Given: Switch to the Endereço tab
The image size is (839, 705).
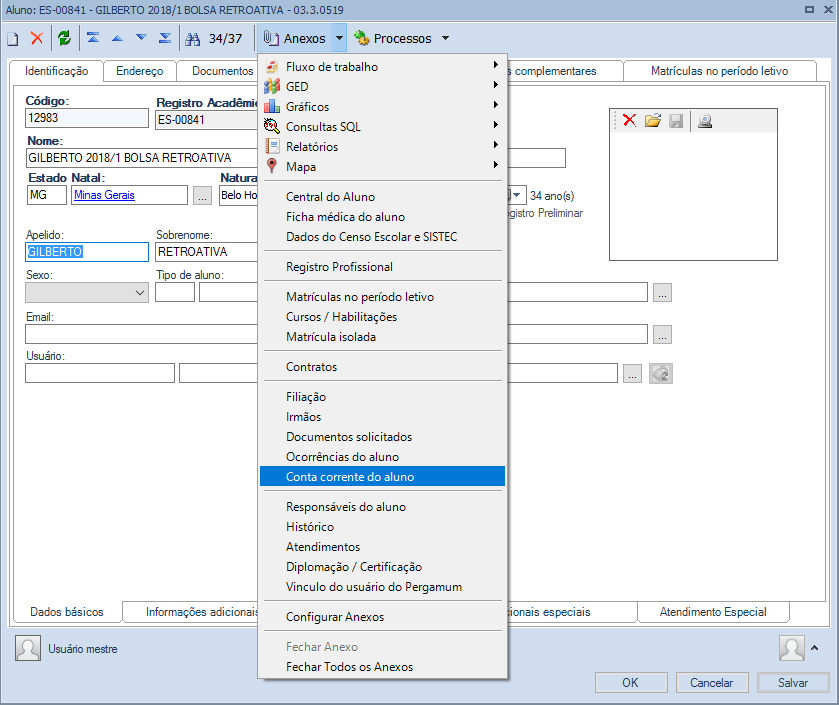Looking at the screenshot, I should 140,71.
